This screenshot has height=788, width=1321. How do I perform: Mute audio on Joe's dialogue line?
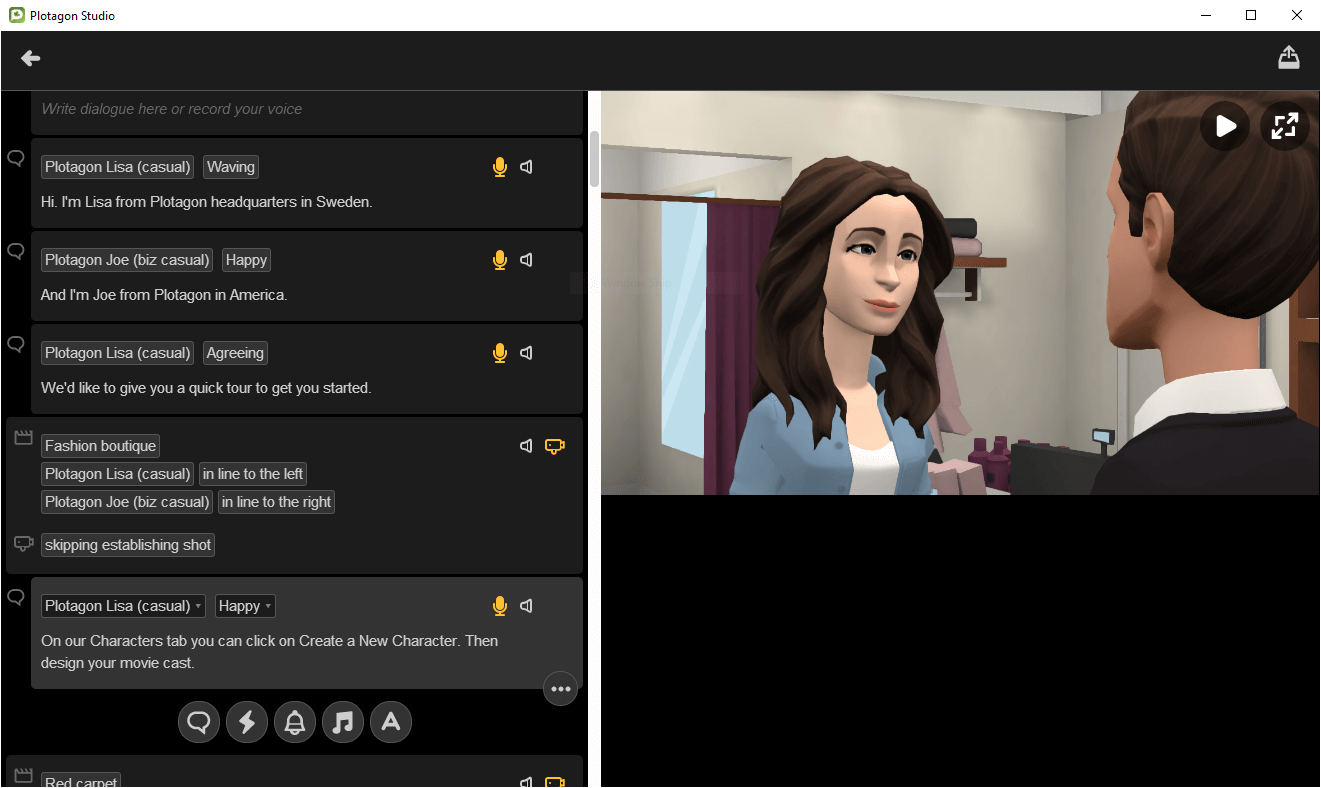tap(526, 260)
